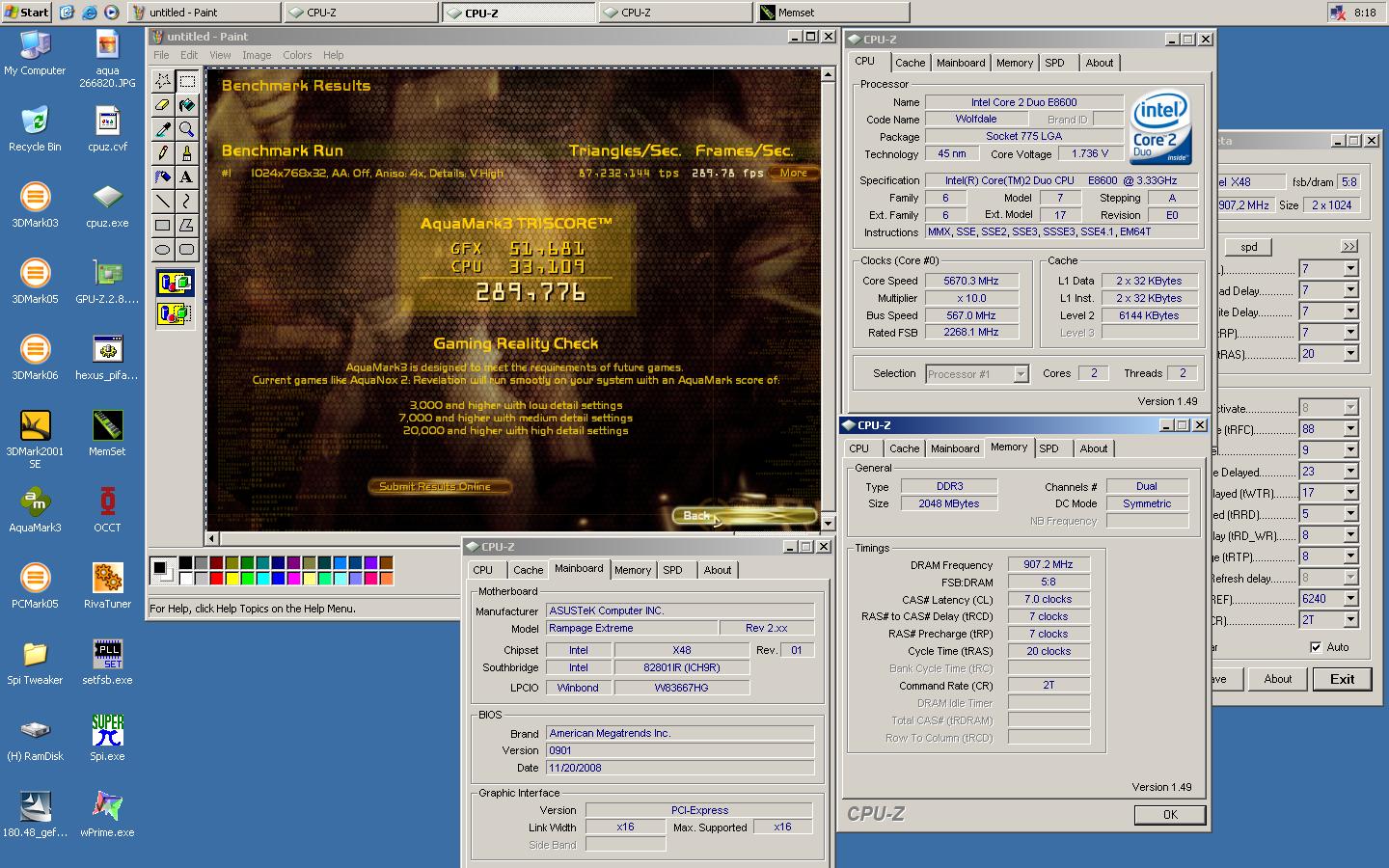Open the OCCT desktop icon
Screen dimensions: 1389x868
point(107,509)
